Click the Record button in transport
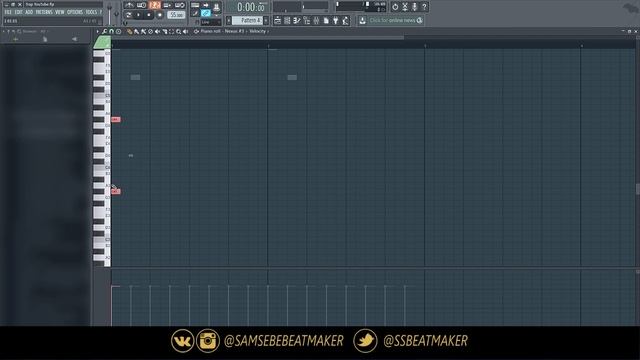This screenshot has width=640, height=360. pyautogui.click(x=160, y=15)
